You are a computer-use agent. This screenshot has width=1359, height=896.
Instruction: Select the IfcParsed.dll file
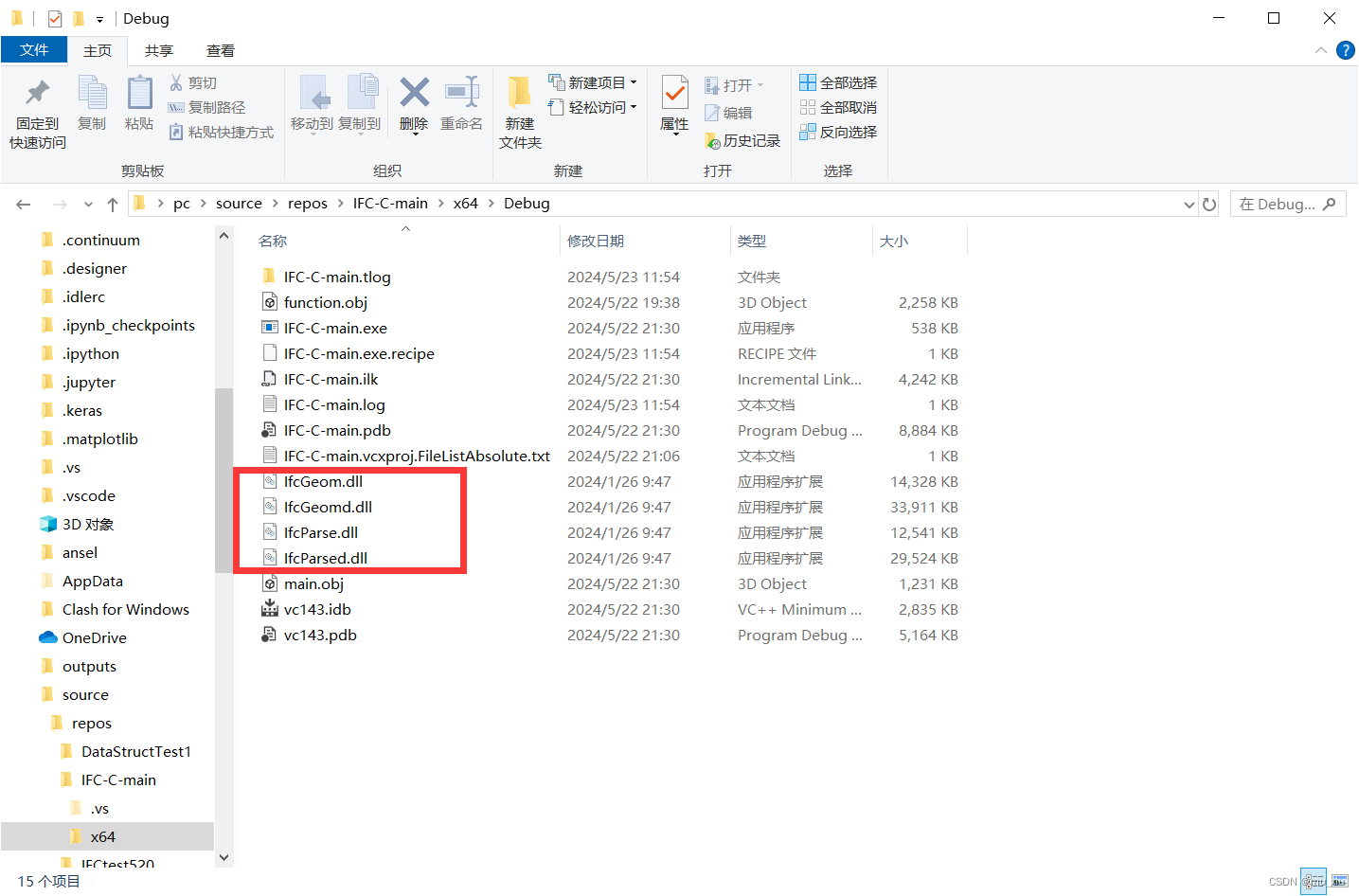pos(326,559)
